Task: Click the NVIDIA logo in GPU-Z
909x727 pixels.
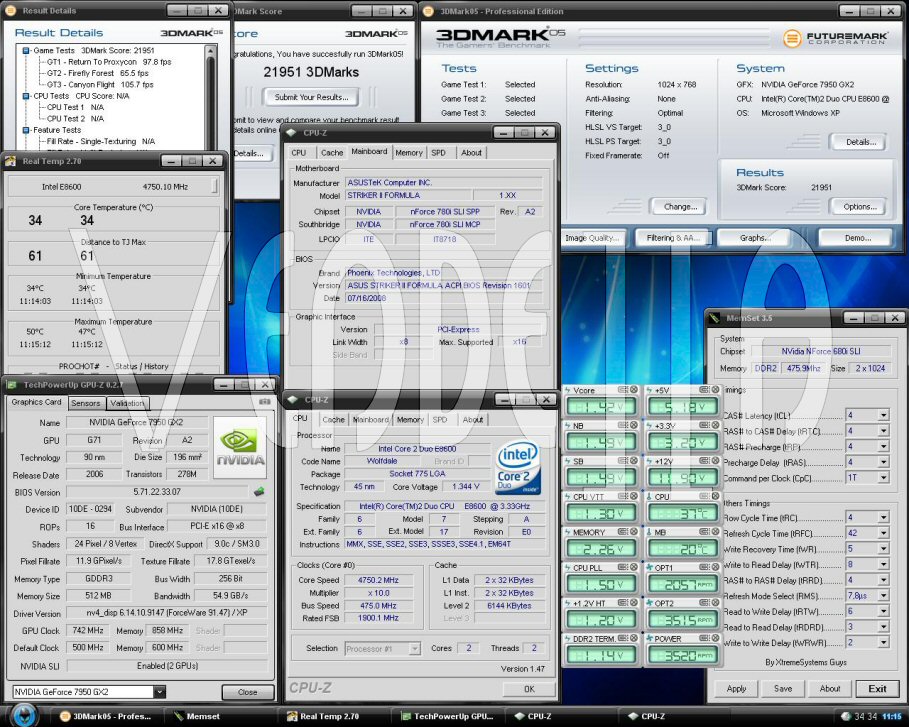Action: pyautogui.click(x=240, y=447)
